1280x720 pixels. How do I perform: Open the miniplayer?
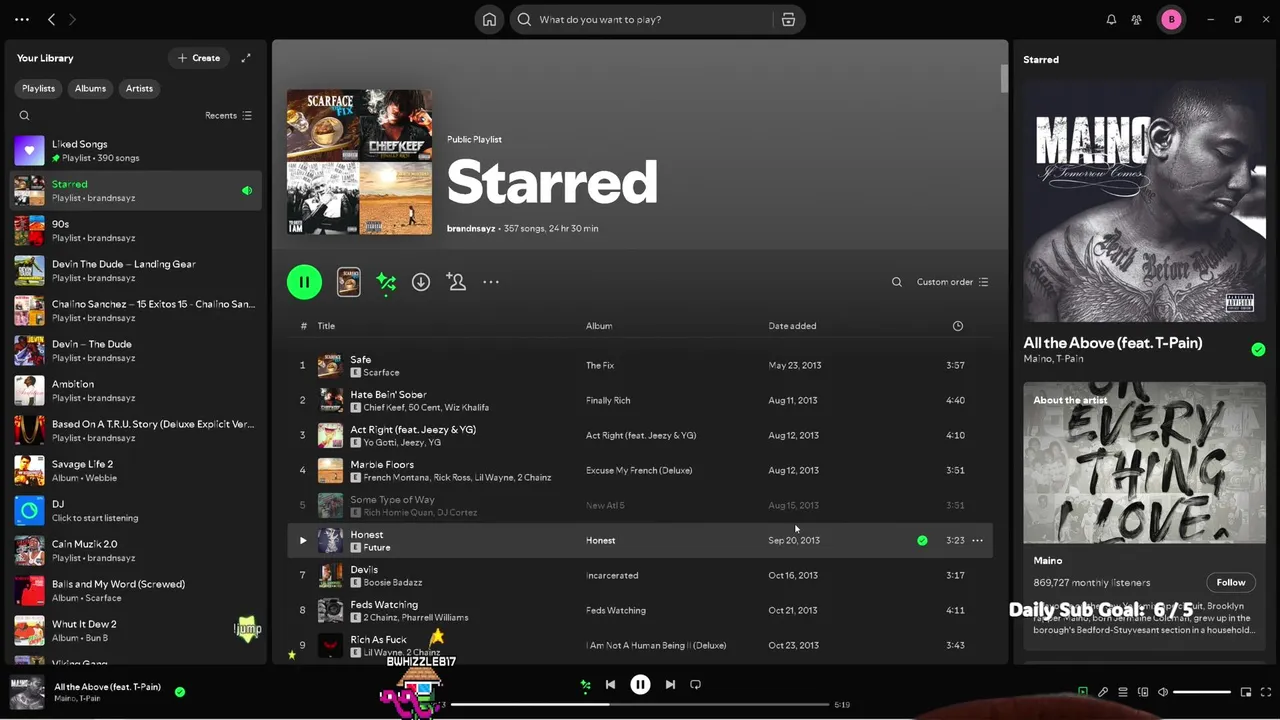point(1246,692)
